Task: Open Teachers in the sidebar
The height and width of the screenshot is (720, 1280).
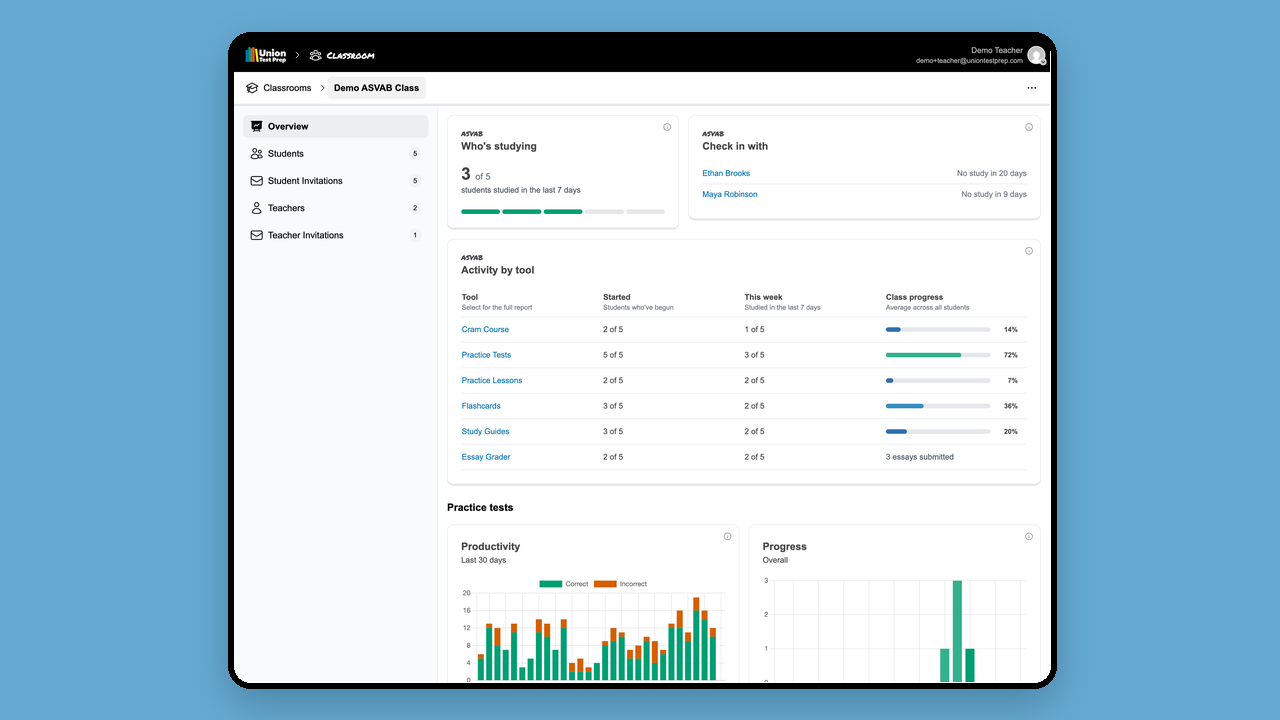Action: [336, 208]
